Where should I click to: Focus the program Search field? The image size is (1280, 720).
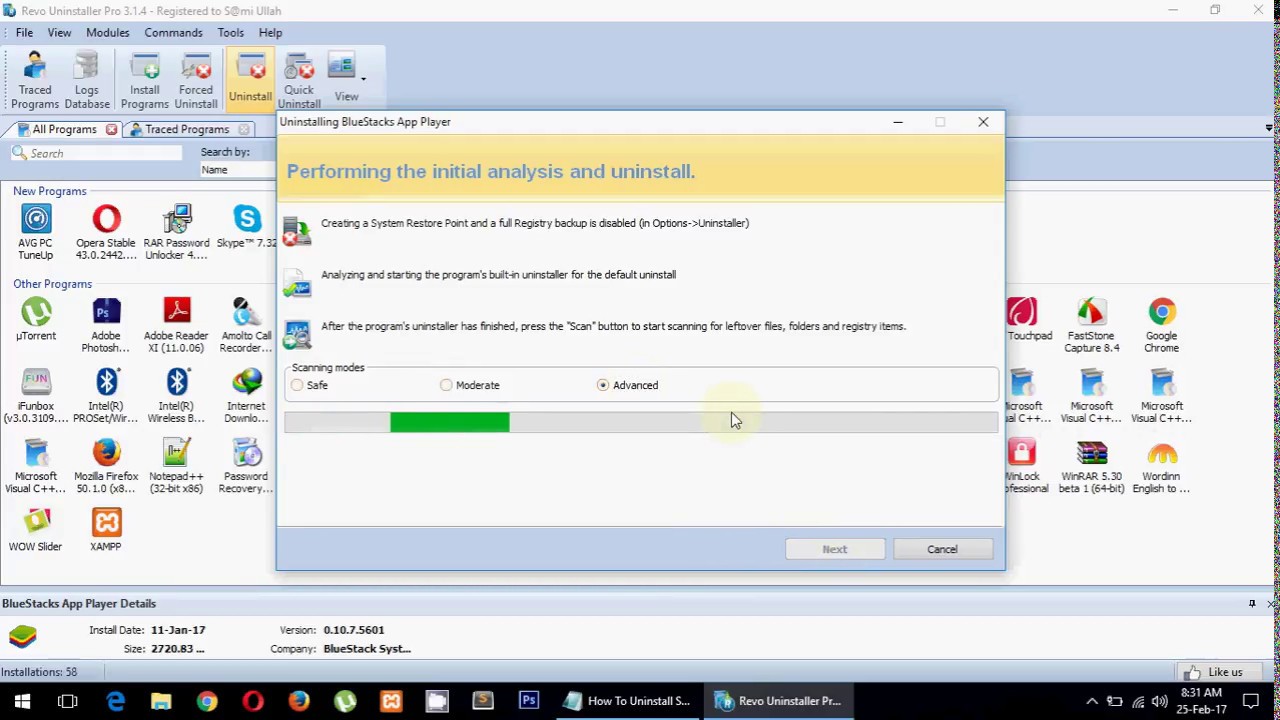(96, 154)
